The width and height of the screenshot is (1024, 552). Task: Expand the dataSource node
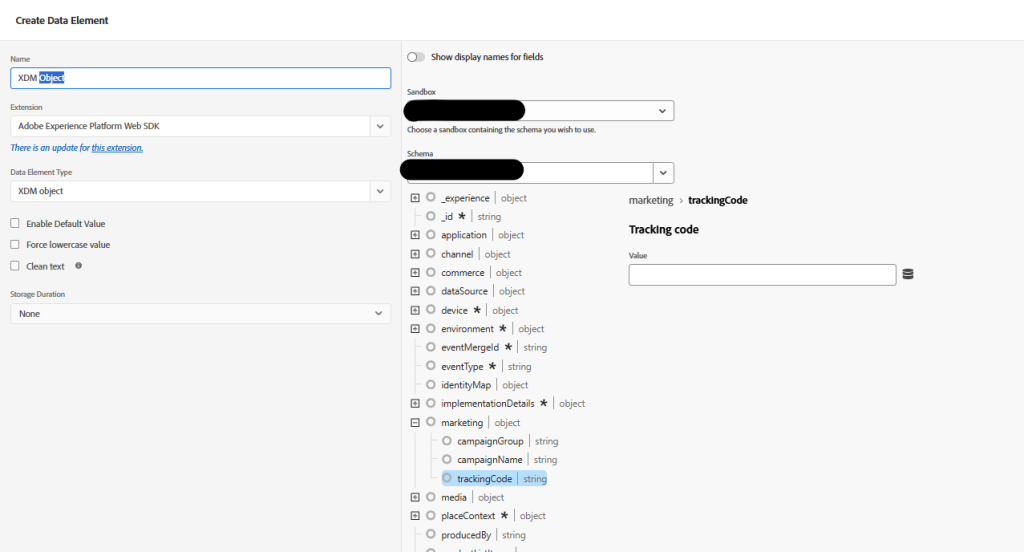[415, 291]
